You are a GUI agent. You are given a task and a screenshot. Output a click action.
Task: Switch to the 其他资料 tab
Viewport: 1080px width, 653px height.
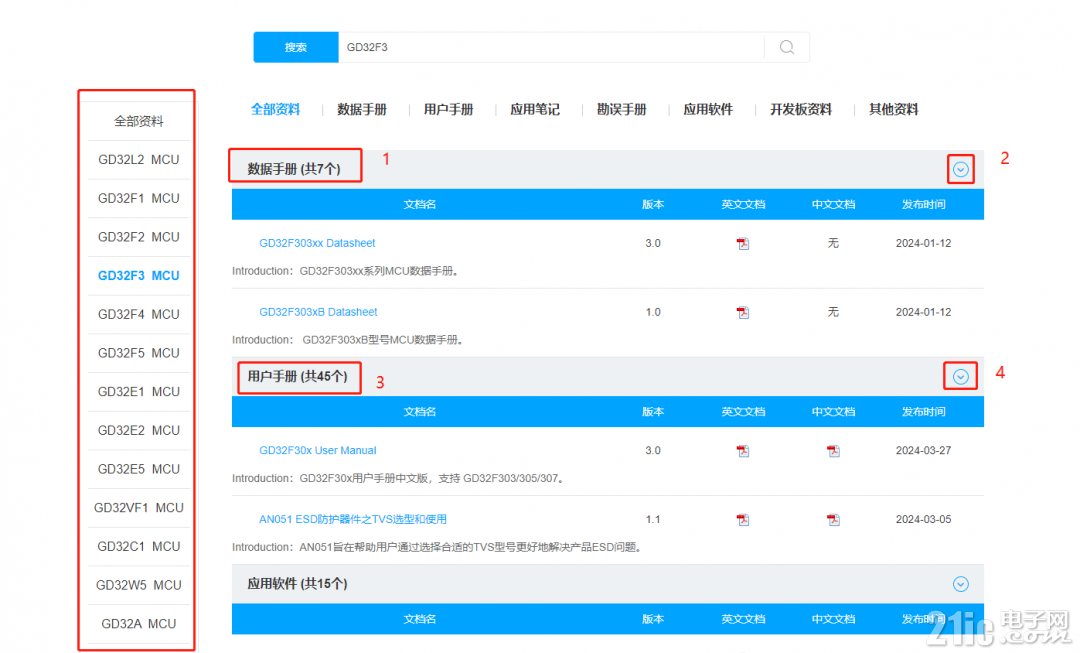(893, 110)
